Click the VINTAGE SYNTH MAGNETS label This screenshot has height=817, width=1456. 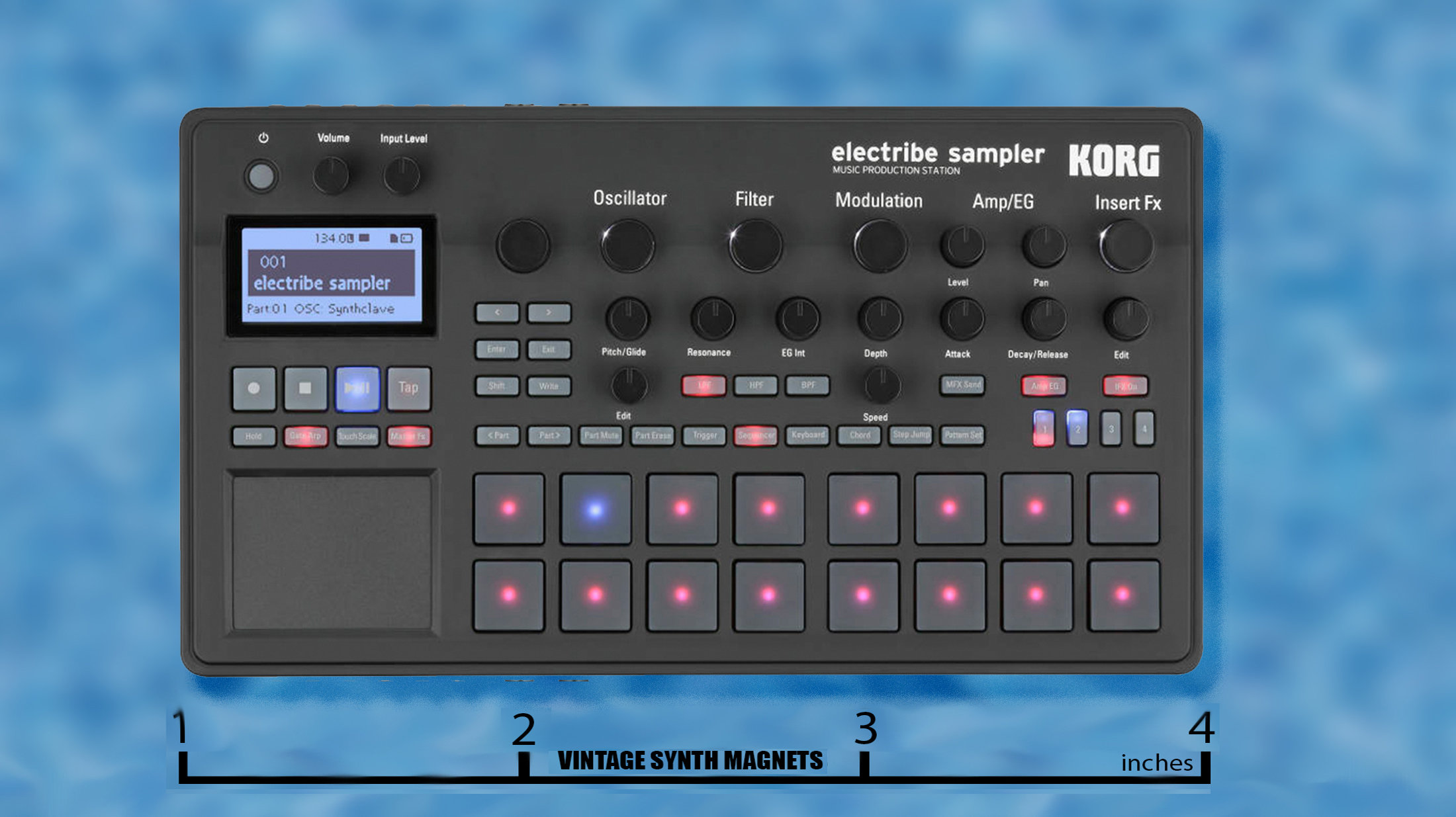tap(690, 761)
